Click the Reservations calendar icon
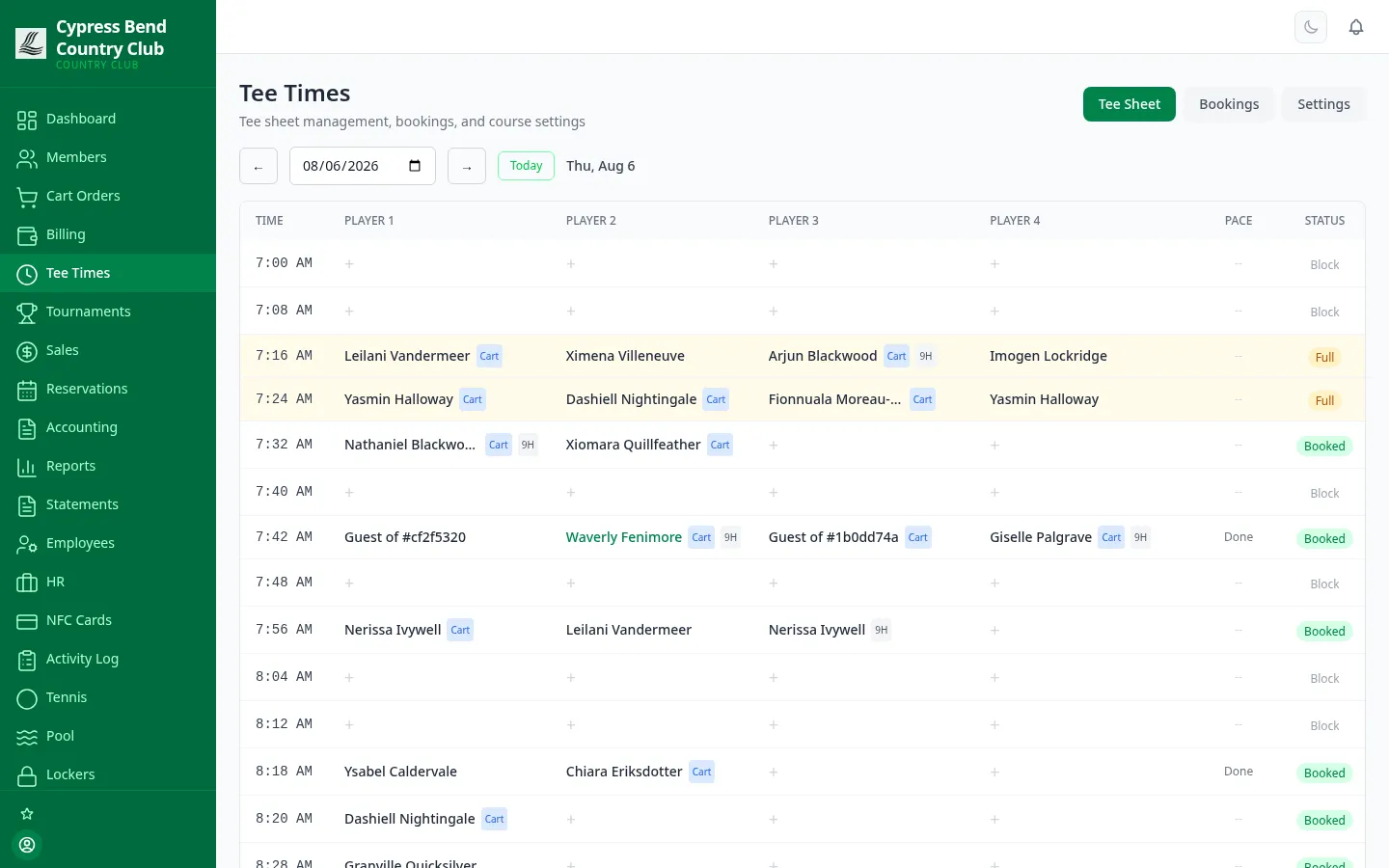This screenshot has width=1389, height=868. click(x=27, y=390)
